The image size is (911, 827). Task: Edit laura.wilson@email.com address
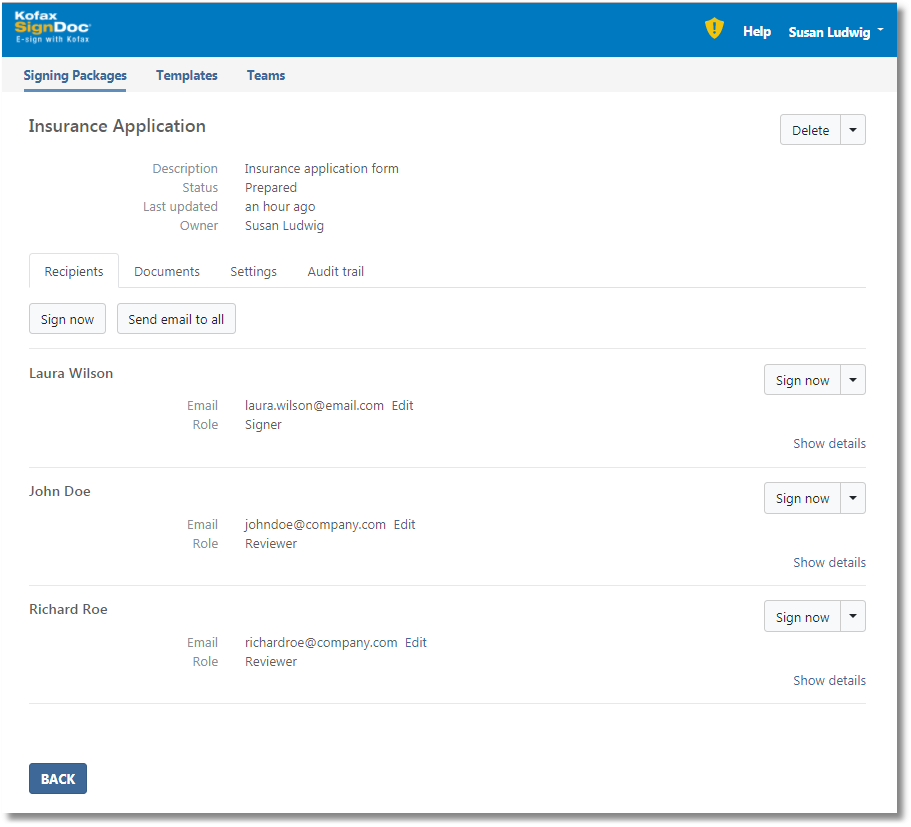pyautogui.click(x=402, y=406)
